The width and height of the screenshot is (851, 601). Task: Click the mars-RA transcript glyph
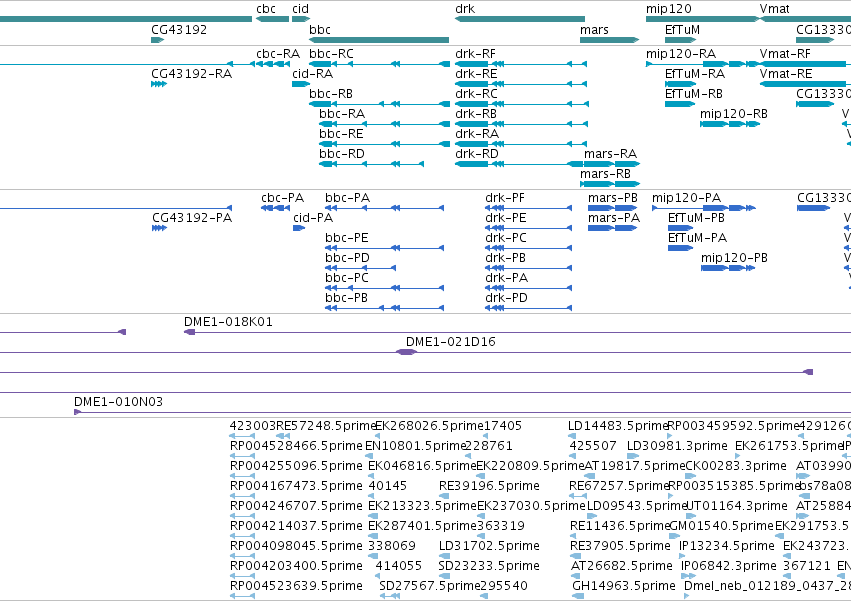[x=612, y=164]
